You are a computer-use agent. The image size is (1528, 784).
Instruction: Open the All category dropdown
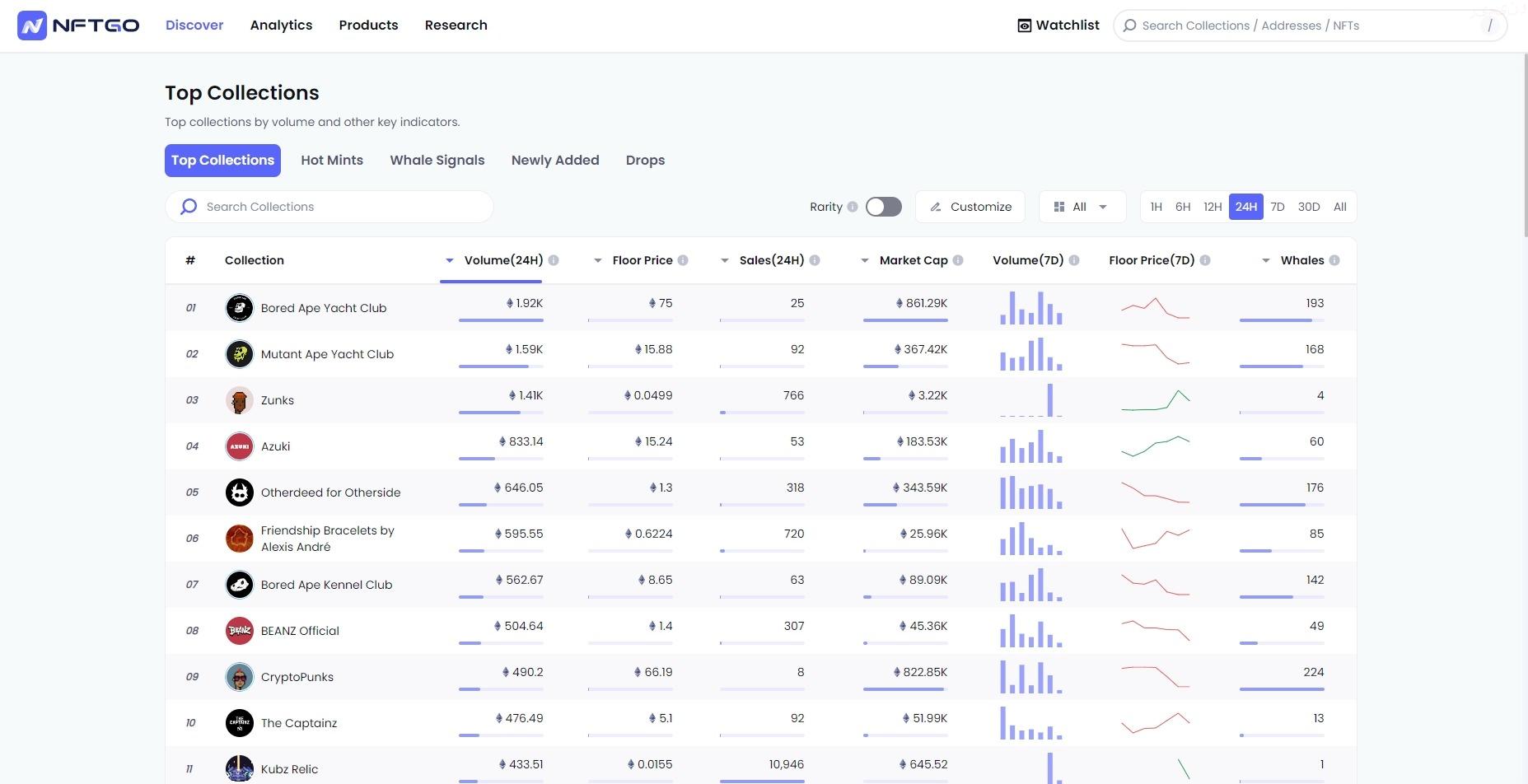point(1082,207)
